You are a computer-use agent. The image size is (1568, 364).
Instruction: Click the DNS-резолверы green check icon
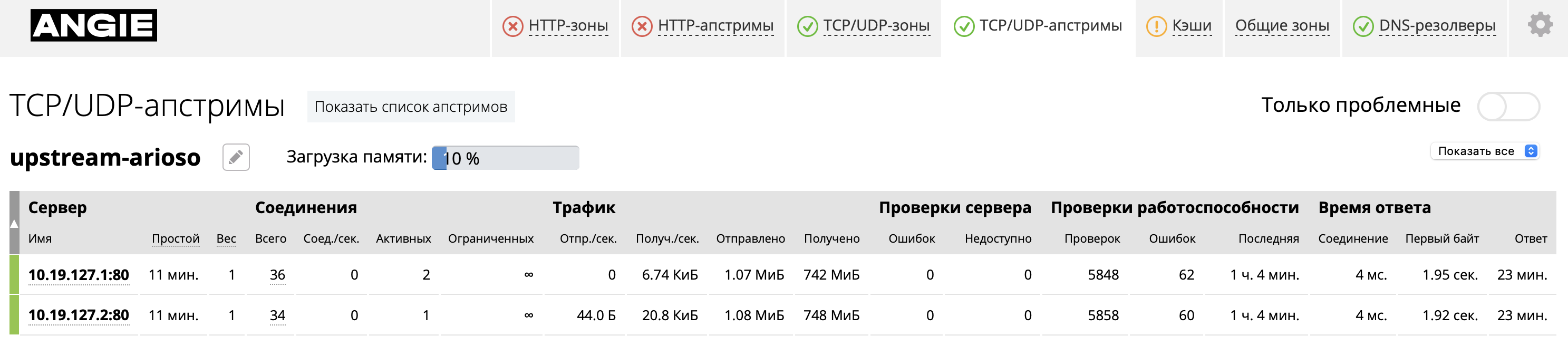pos(1363,26)
